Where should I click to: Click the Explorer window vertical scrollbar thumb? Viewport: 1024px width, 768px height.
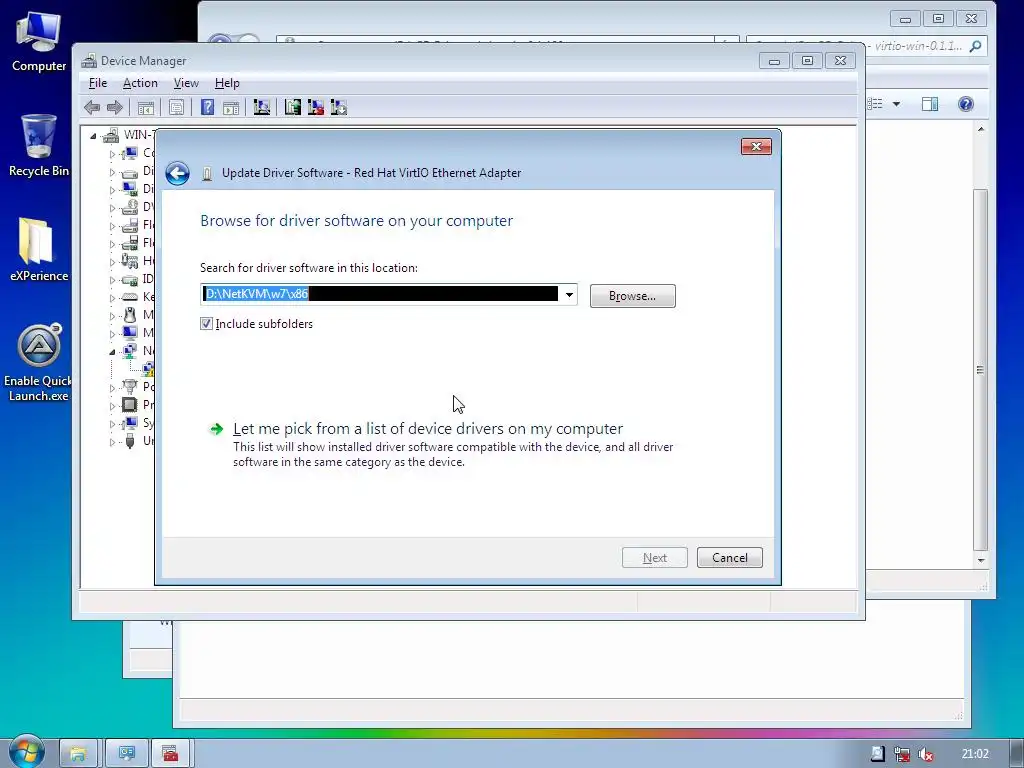click(x=980, y=370)
